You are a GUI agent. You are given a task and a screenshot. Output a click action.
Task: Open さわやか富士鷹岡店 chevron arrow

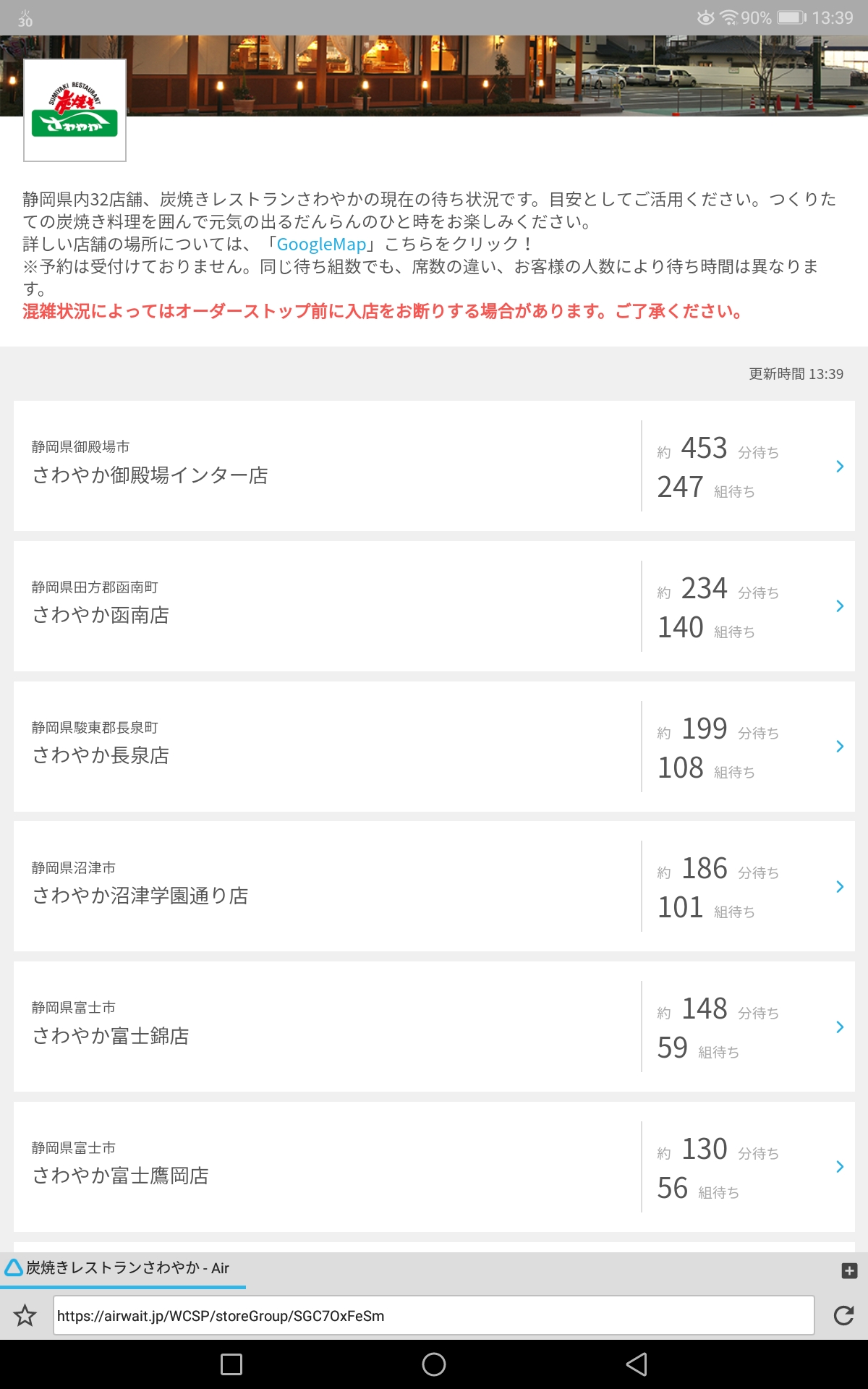(840, 1167)
